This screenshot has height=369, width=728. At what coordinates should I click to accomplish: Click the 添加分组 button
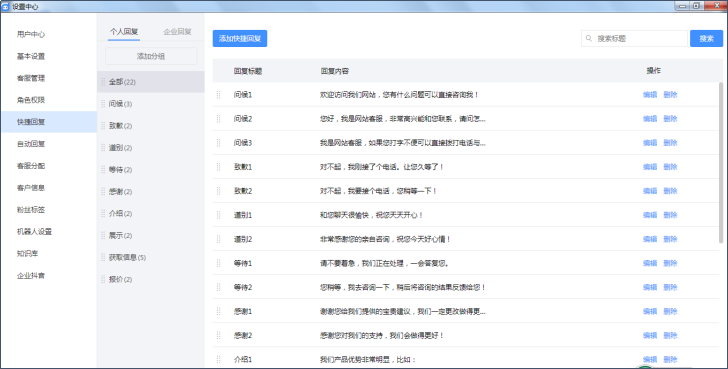click(x=151, y=56)
